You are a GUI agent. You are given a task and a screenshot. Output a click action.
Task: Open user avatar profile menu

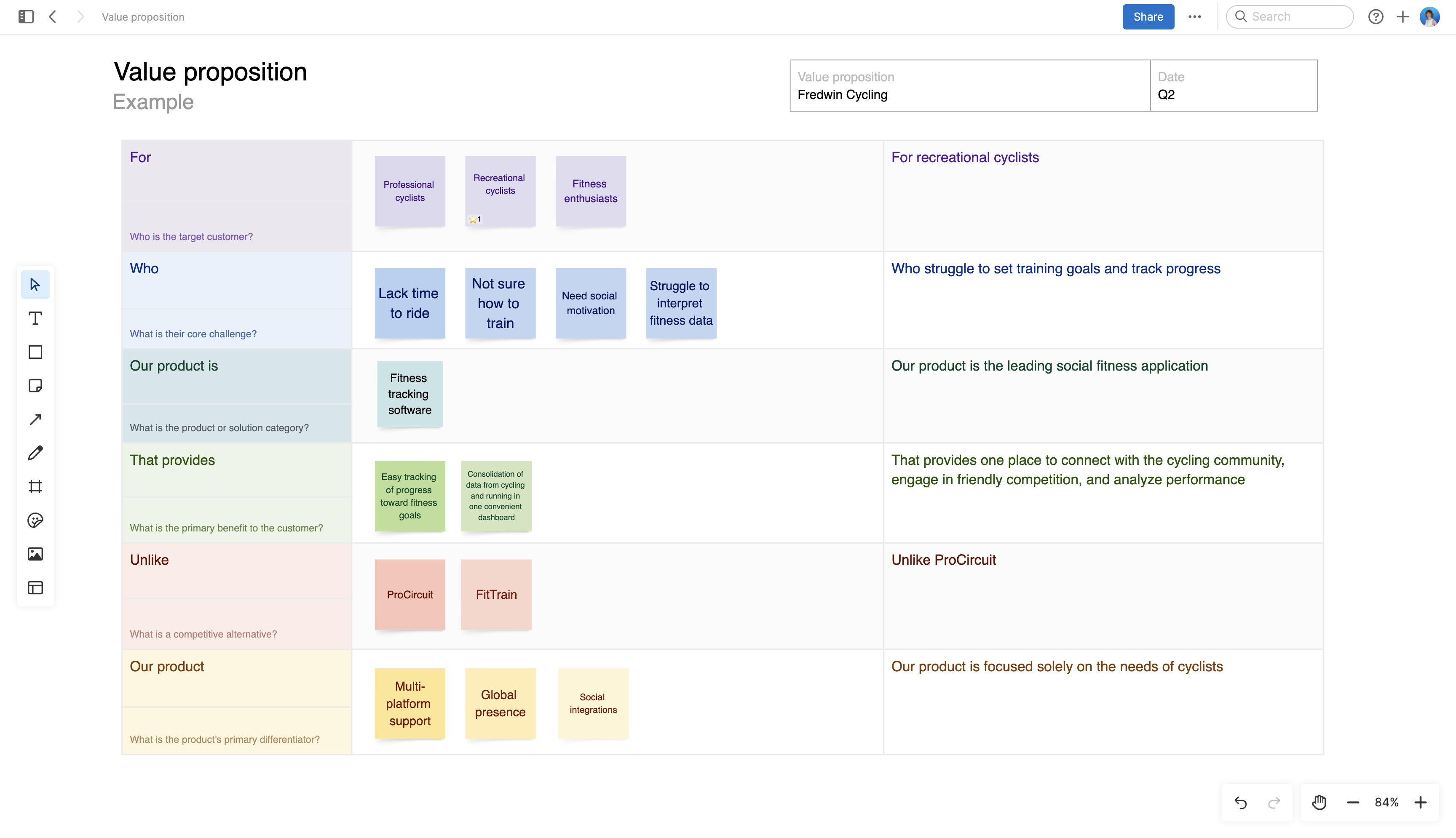click(1429, 17)
